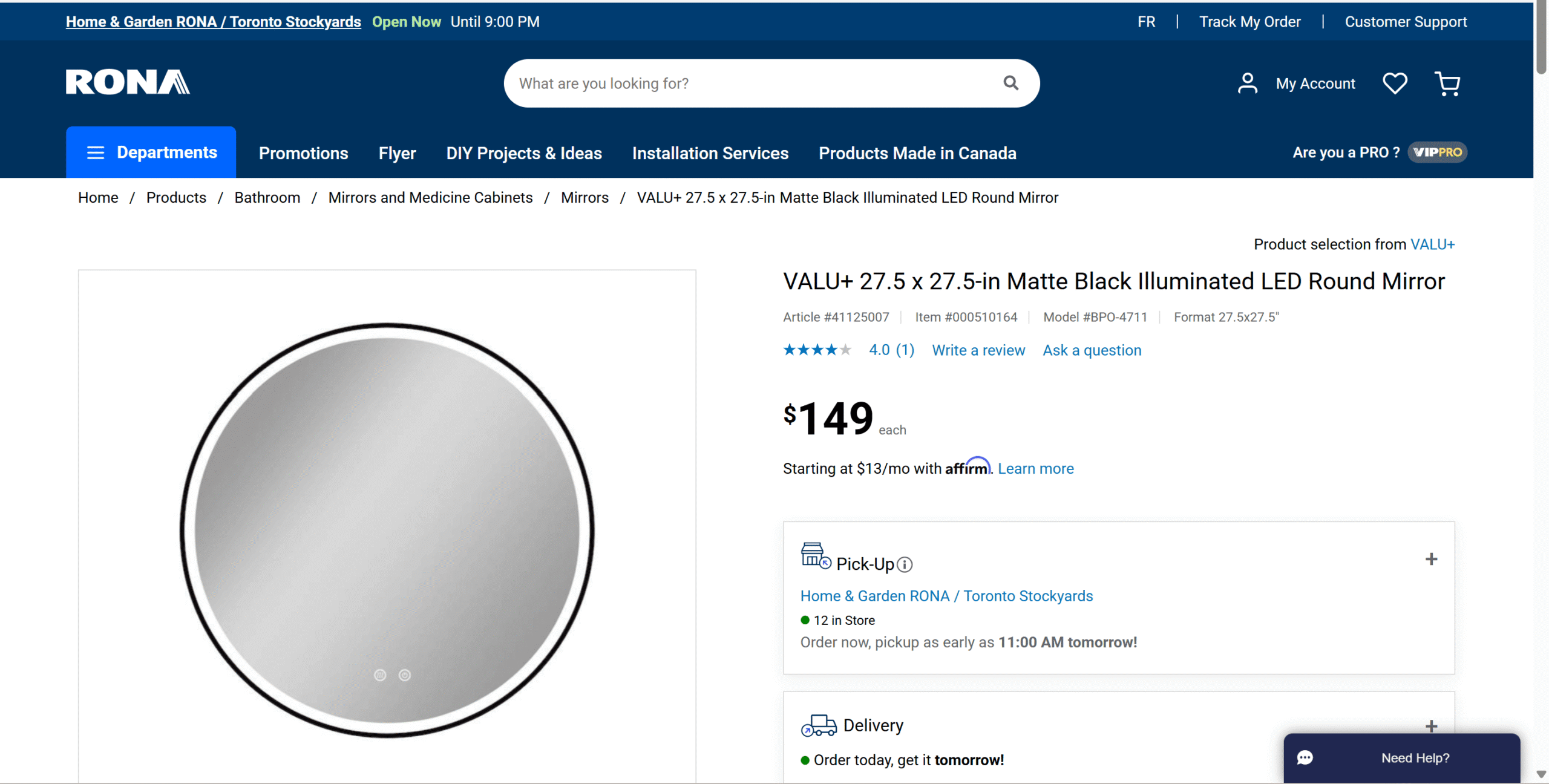This screenshot has height=784, width=1549.
Task: Open the search magnifier icon
Action: tap(1010, 83)
